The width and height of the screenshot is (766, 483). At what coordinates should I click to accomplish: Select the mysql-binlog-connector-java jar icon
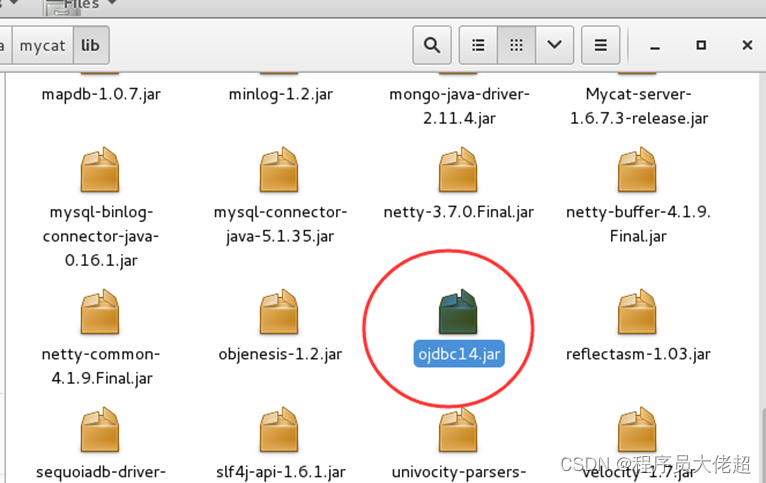point(100,169)
